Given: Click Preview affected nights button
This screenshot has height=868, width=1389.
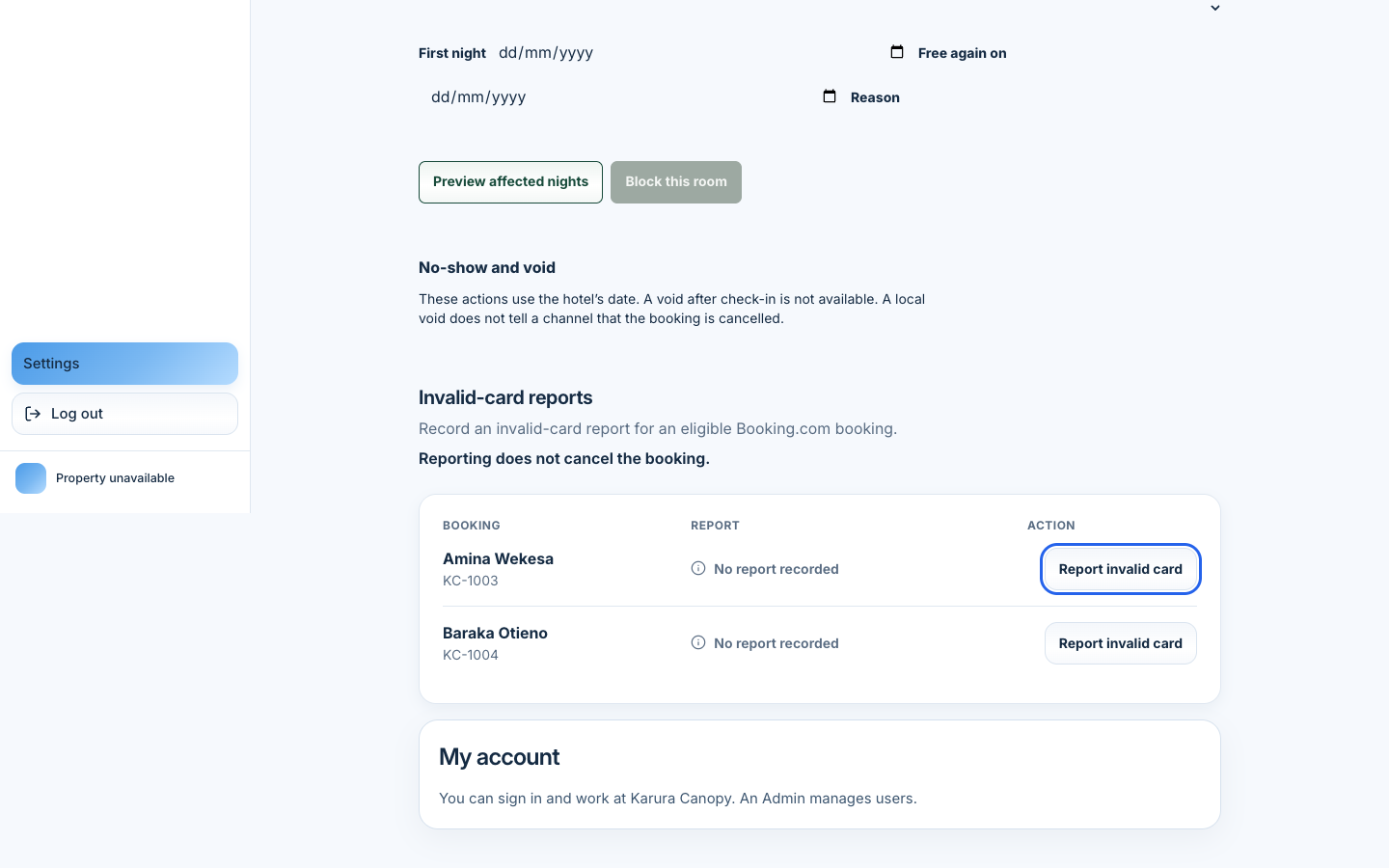Looking at the screenshot, I should tap(510, 182).
